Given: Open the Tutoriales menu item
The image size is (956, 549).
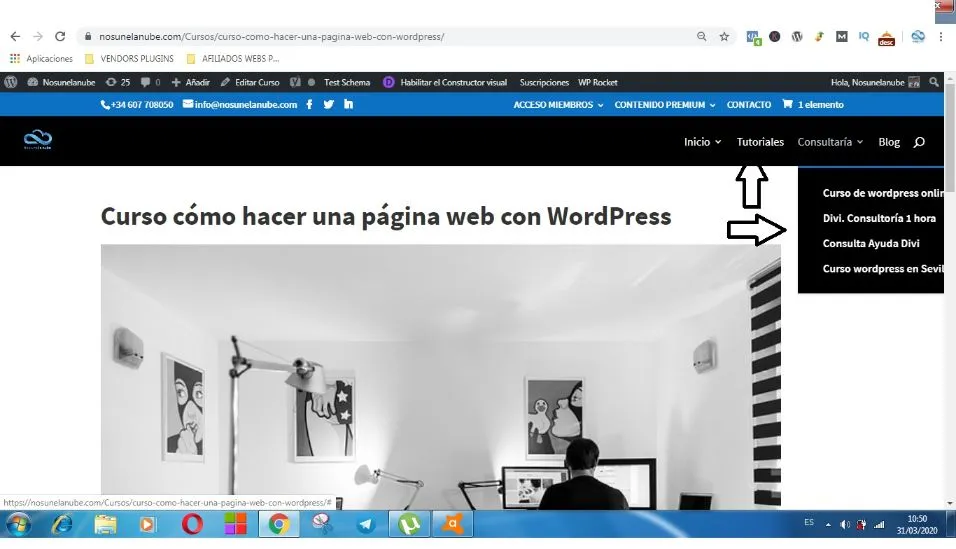Looking at the screenshot, I should [x=760, y=142].
